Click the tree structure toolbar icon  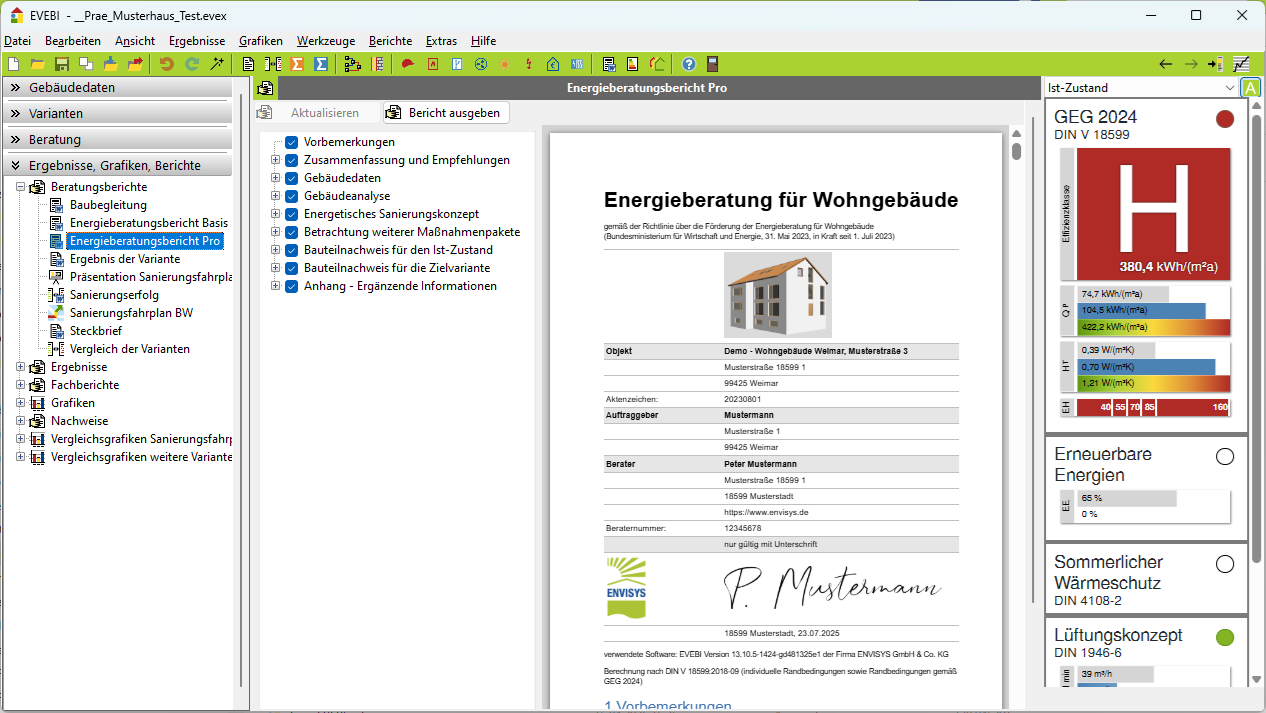[x=352, y=64]
